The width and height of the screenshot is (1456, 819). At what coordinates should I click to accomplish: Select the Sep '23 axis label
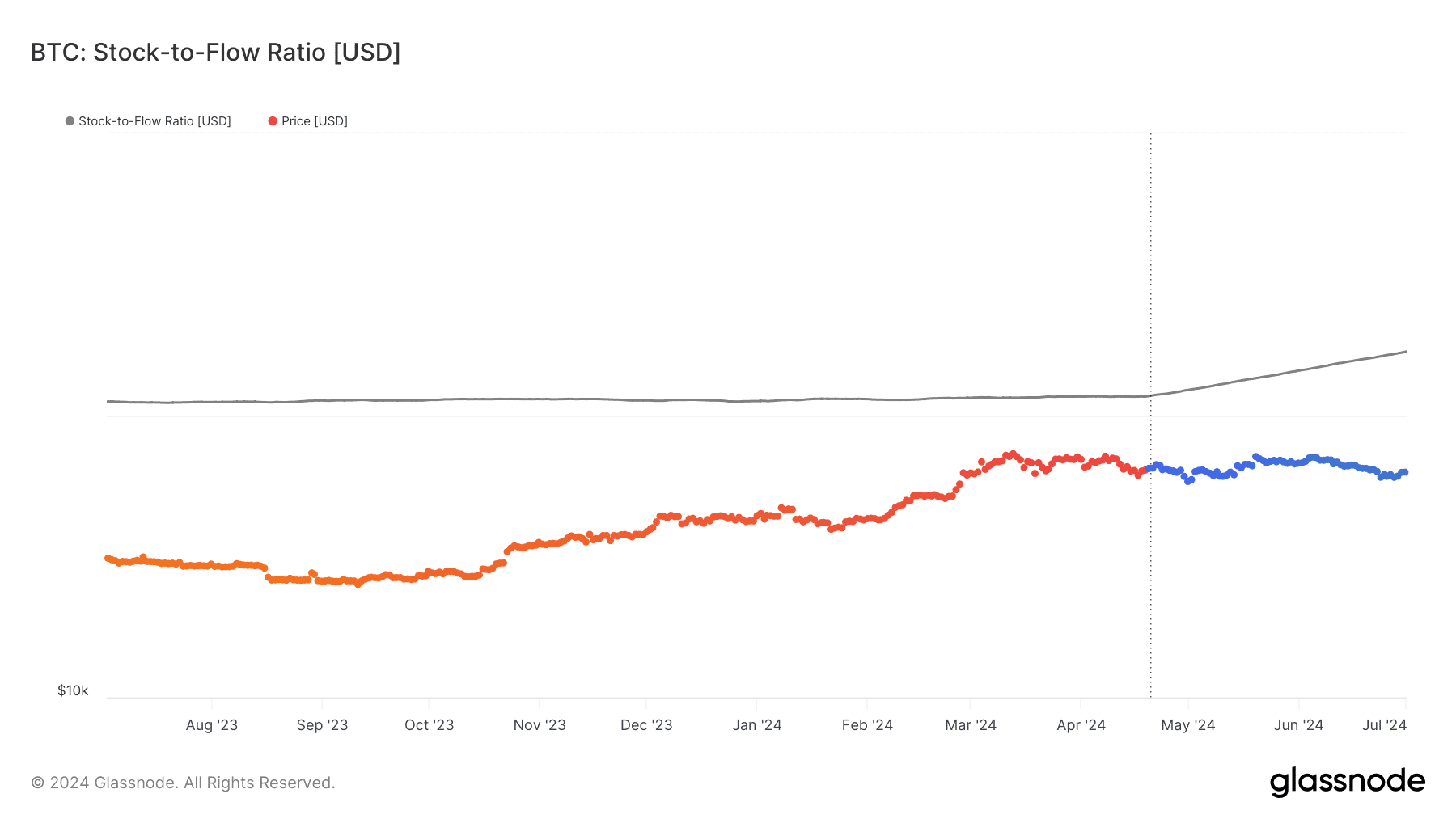pos(322,725)
